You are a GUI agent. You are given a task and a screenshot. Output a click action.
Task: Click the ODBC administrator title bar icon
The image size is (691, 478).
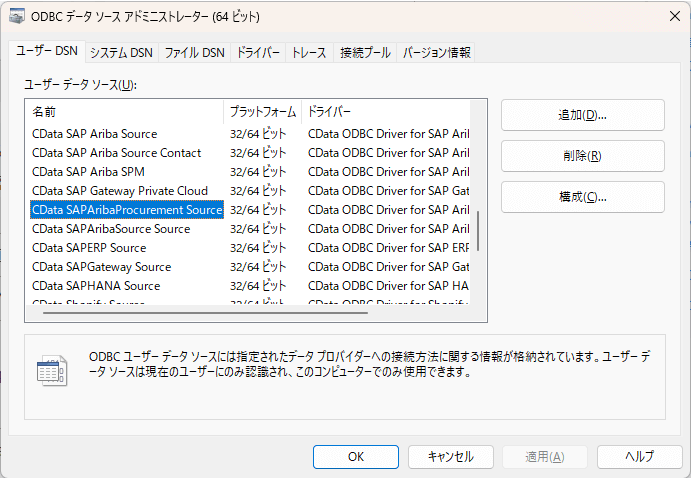[17, 16]
